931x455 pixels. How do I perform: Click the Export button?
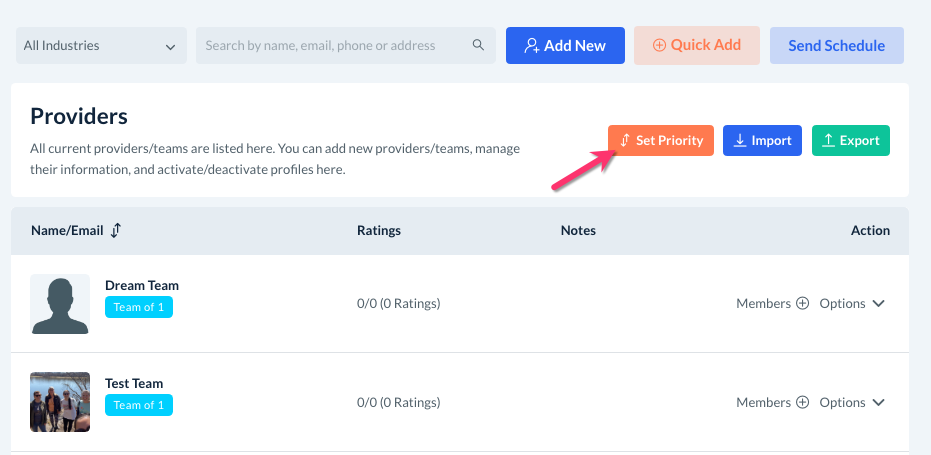pos(850,141)
